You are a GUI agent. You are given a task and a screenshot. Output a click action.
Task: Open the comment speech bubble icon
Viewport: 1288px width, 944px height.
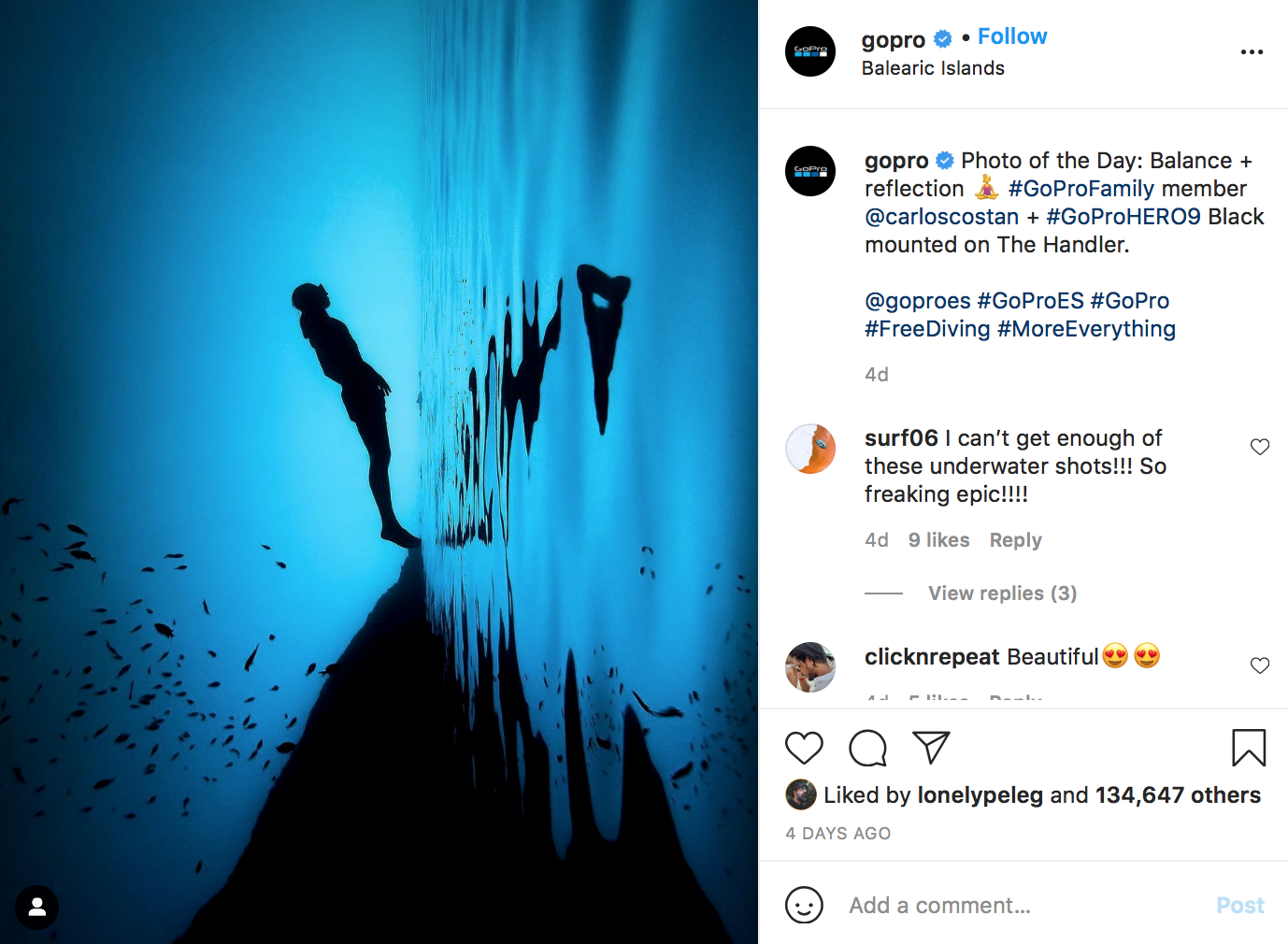[867, 748]
